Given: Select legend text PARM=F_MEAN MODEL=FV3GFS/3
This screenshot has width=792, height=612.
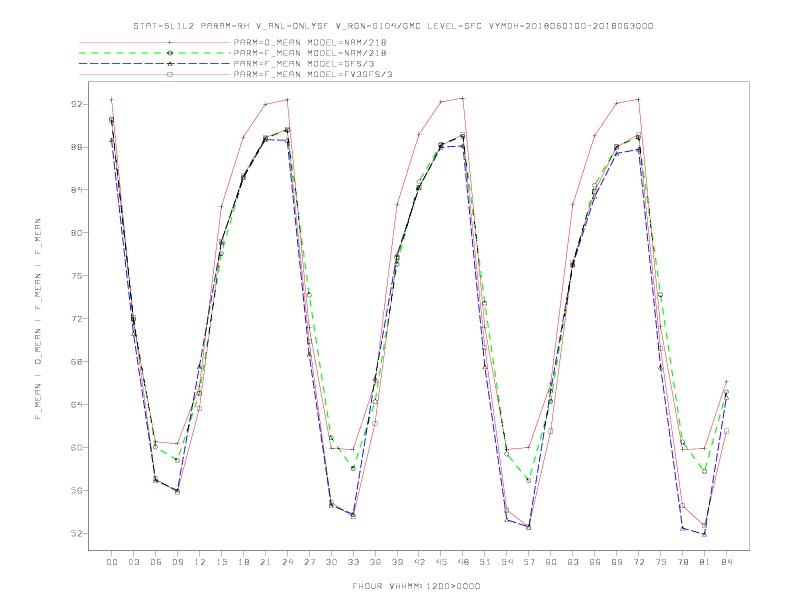Looking at the screenshot, I should coord(313,74).
